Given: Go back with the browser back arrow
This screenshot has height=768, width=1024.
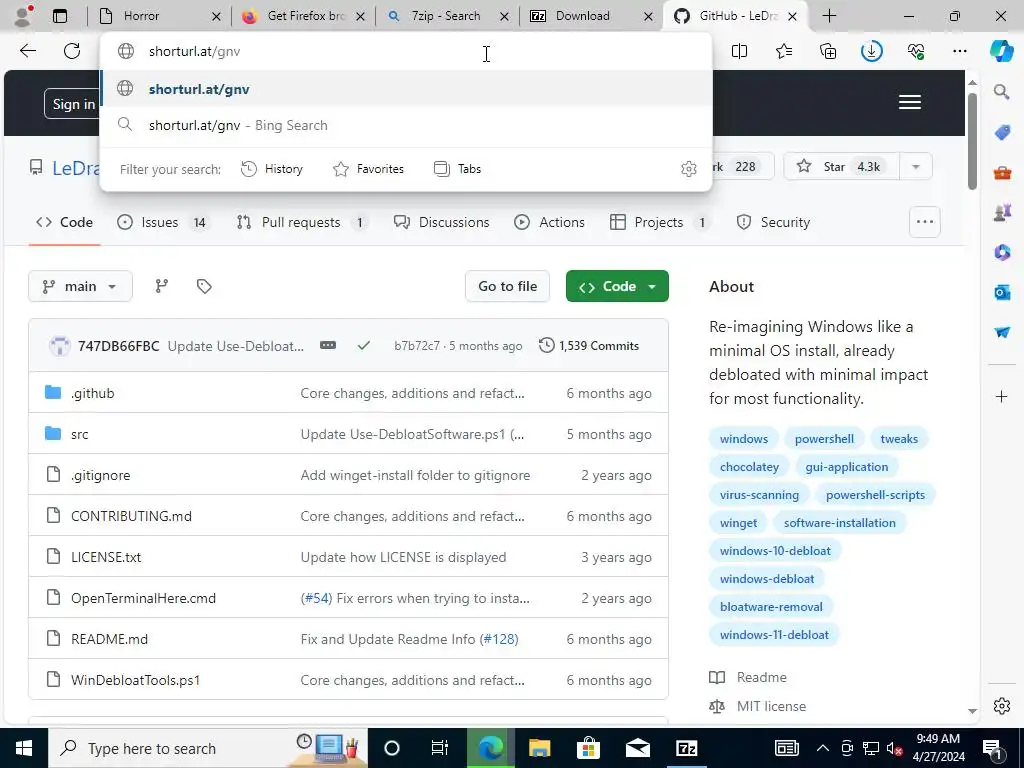Looking at the screenshot, I should 27,51.
